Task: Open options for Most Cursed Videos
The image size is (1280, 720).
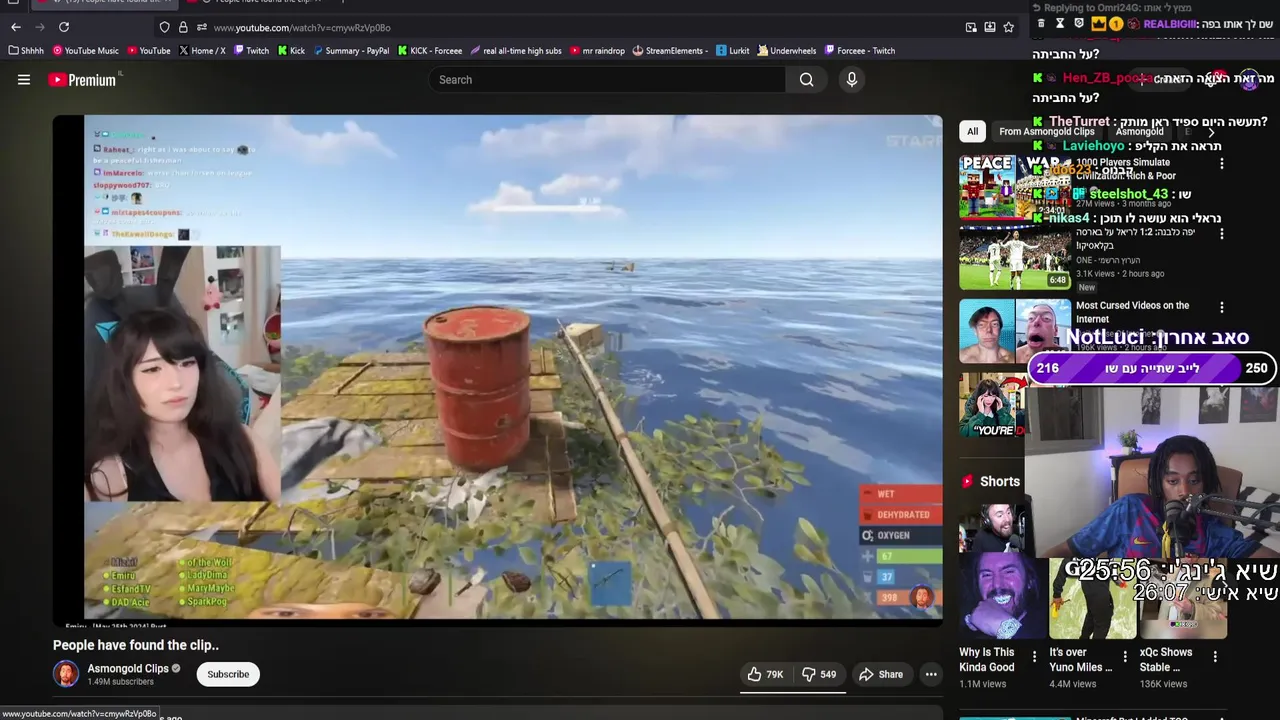Action: tap(1221, 307)
